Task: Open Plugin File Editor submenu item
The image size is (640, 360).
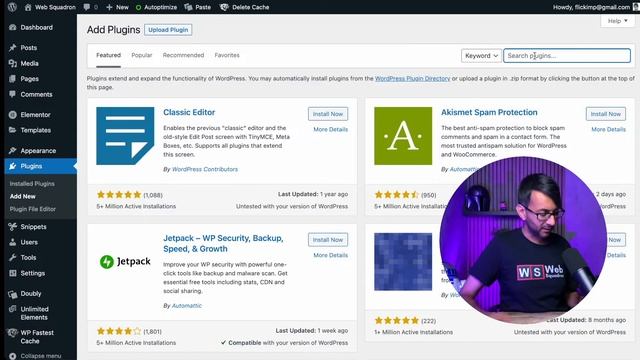Action: 33,209
